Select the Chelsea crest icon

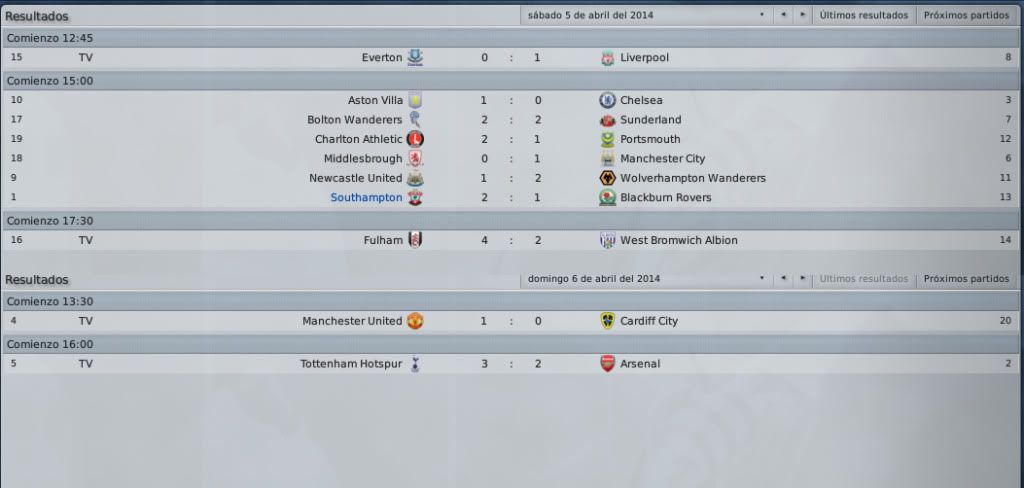pyautogui.click(x=607, y=100)
